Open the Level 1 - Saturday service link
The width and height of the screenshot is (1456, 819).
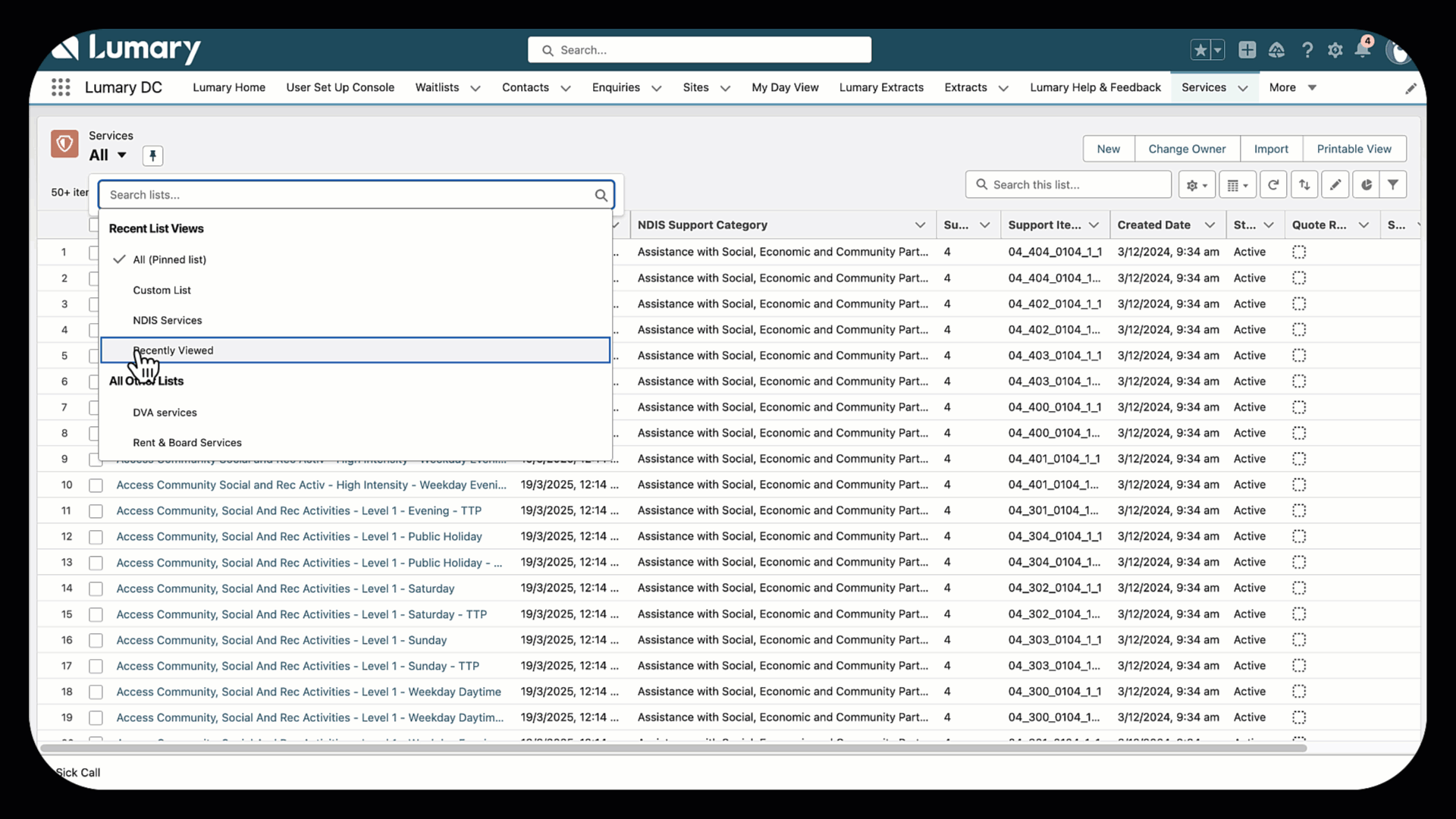tap(285, 588)
